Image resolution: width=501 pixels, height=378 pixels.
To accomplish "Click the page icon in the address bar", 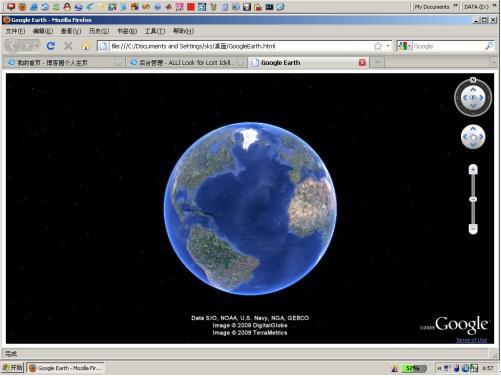I will [x=103, y=46].
